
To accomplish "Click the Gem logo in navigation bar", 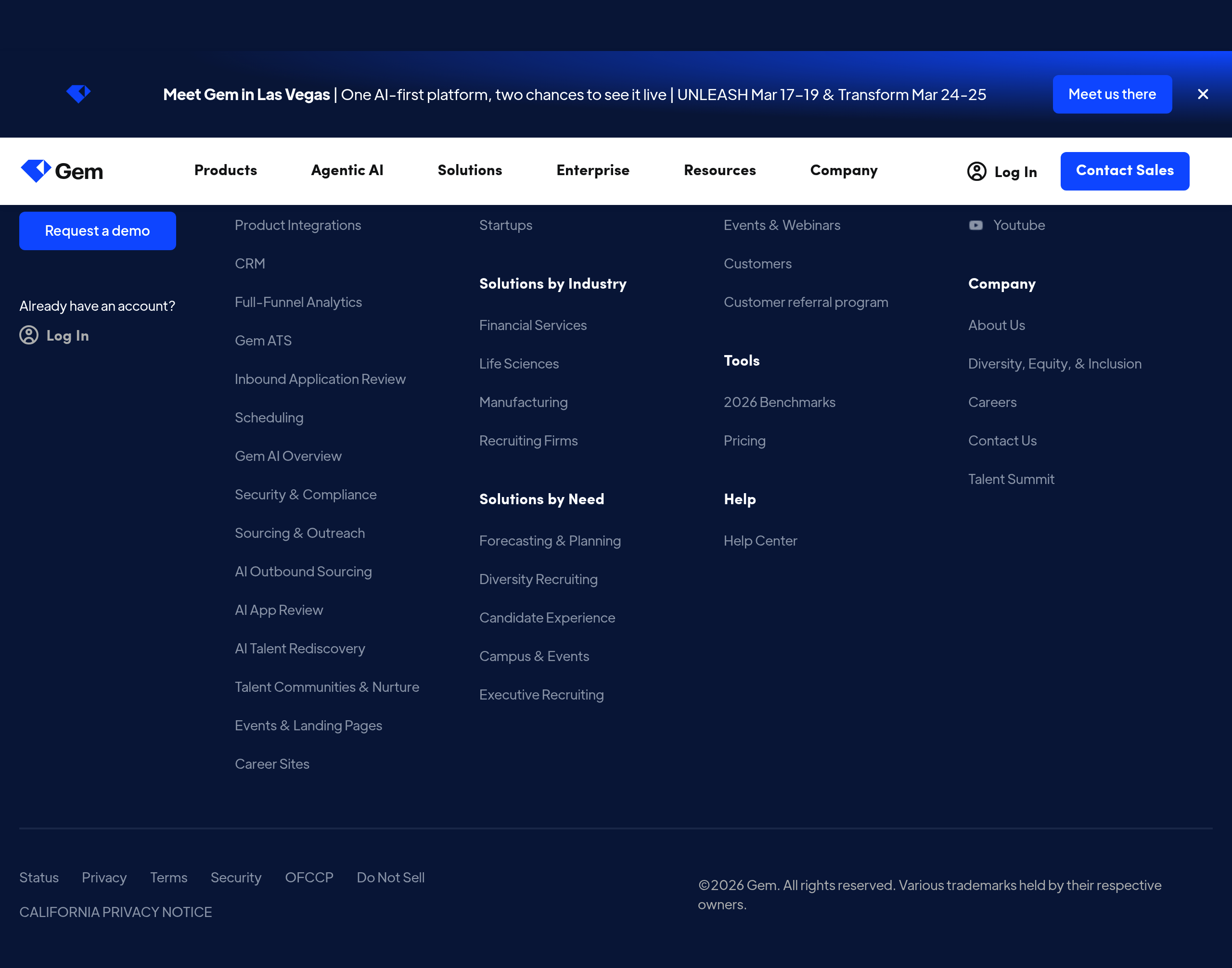I will 62,171.
